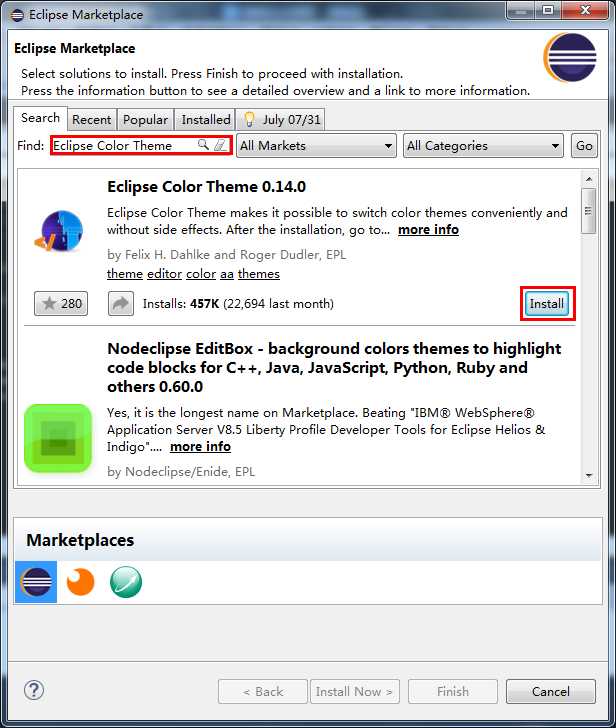Click 'by Nodeclipse/Enide, EPL' text
Image resolution: width=616 pixels, height=728 pixels.
181,472
